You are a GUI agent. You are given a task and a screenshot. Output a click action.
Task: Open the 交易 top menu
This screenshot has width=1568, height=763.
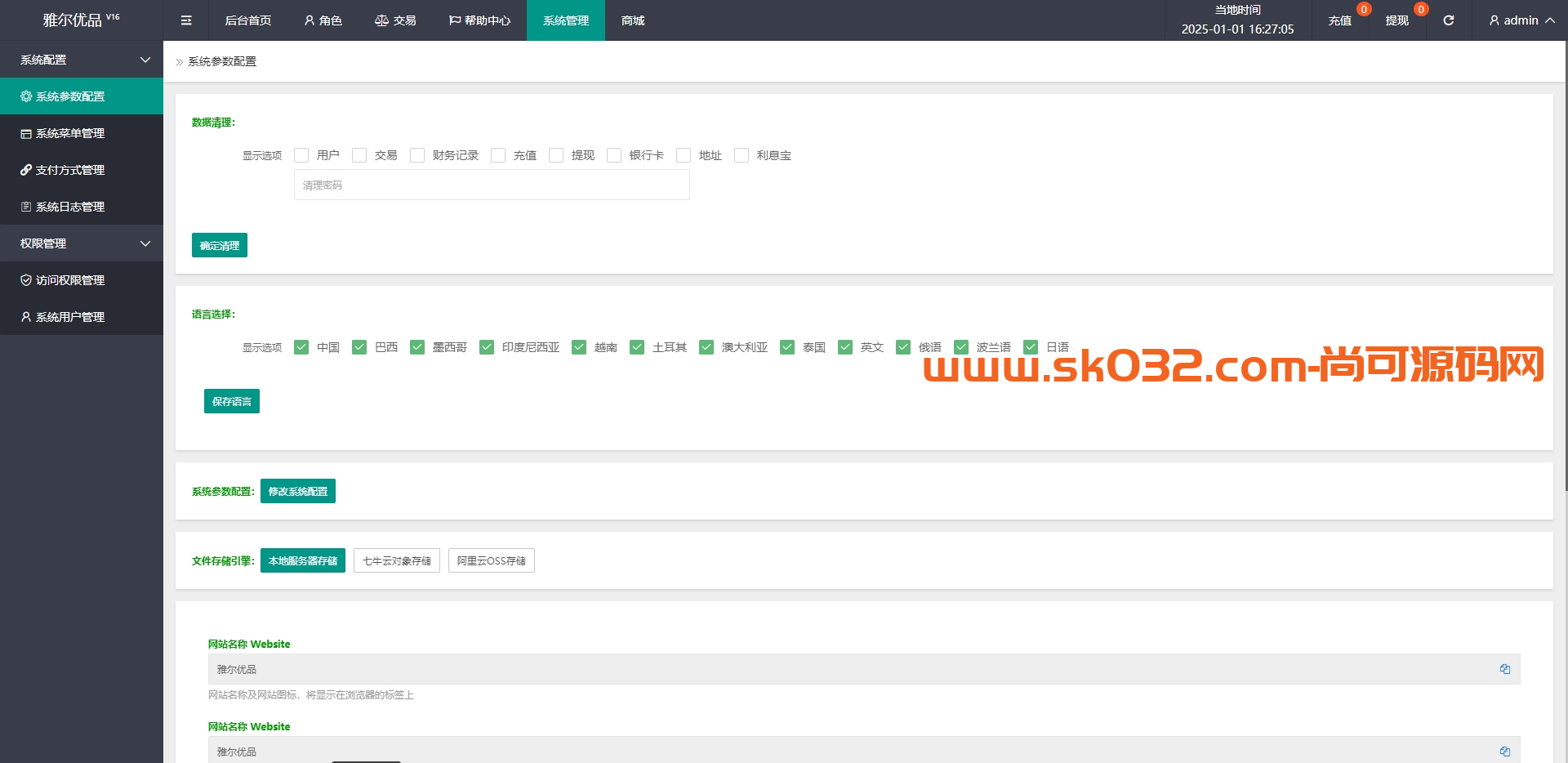(x=395, y=20)
